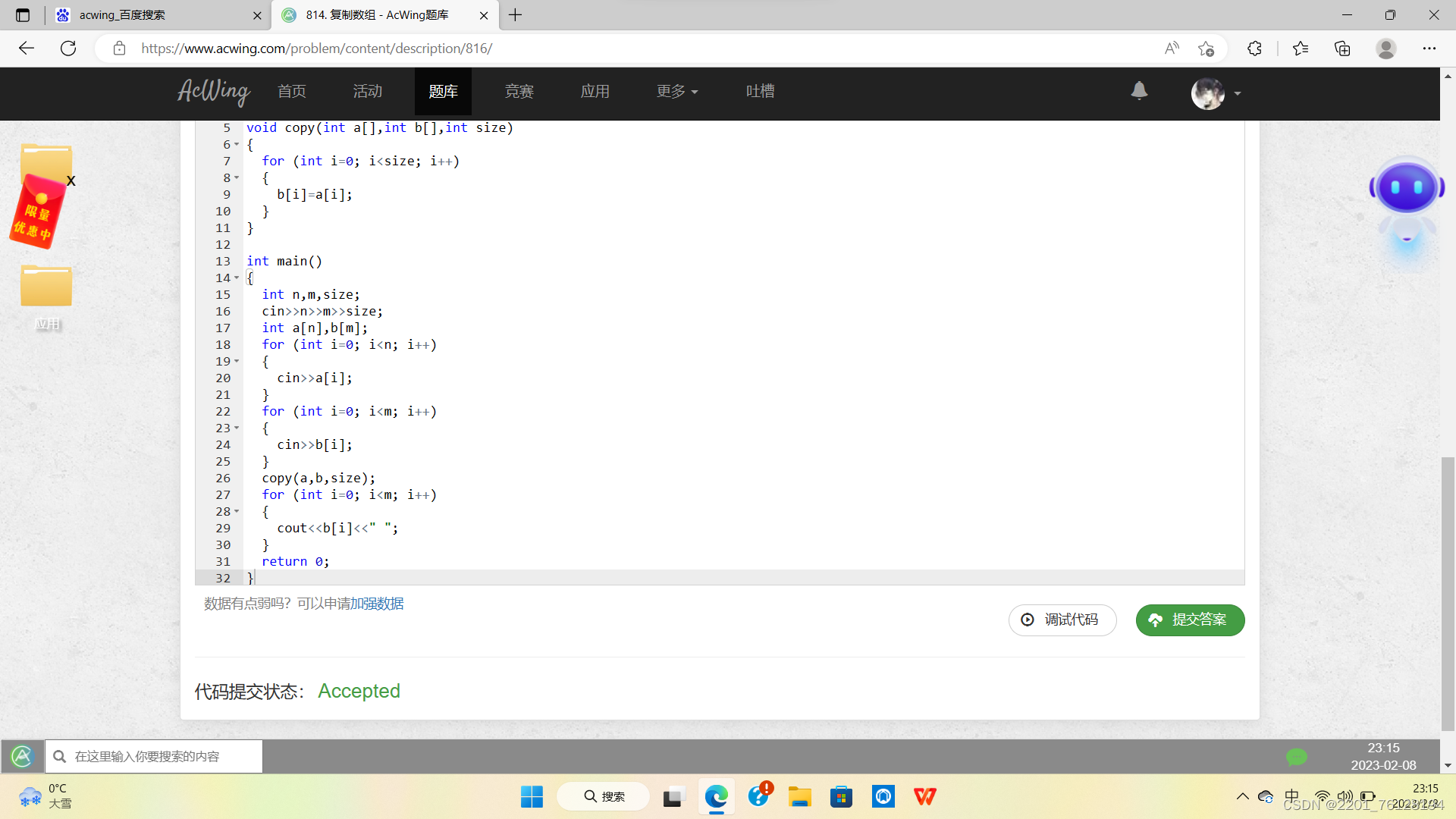This screenshot has height=819, width=1456.
Task: Click the red envelope promotion icon
Action: 38,212
